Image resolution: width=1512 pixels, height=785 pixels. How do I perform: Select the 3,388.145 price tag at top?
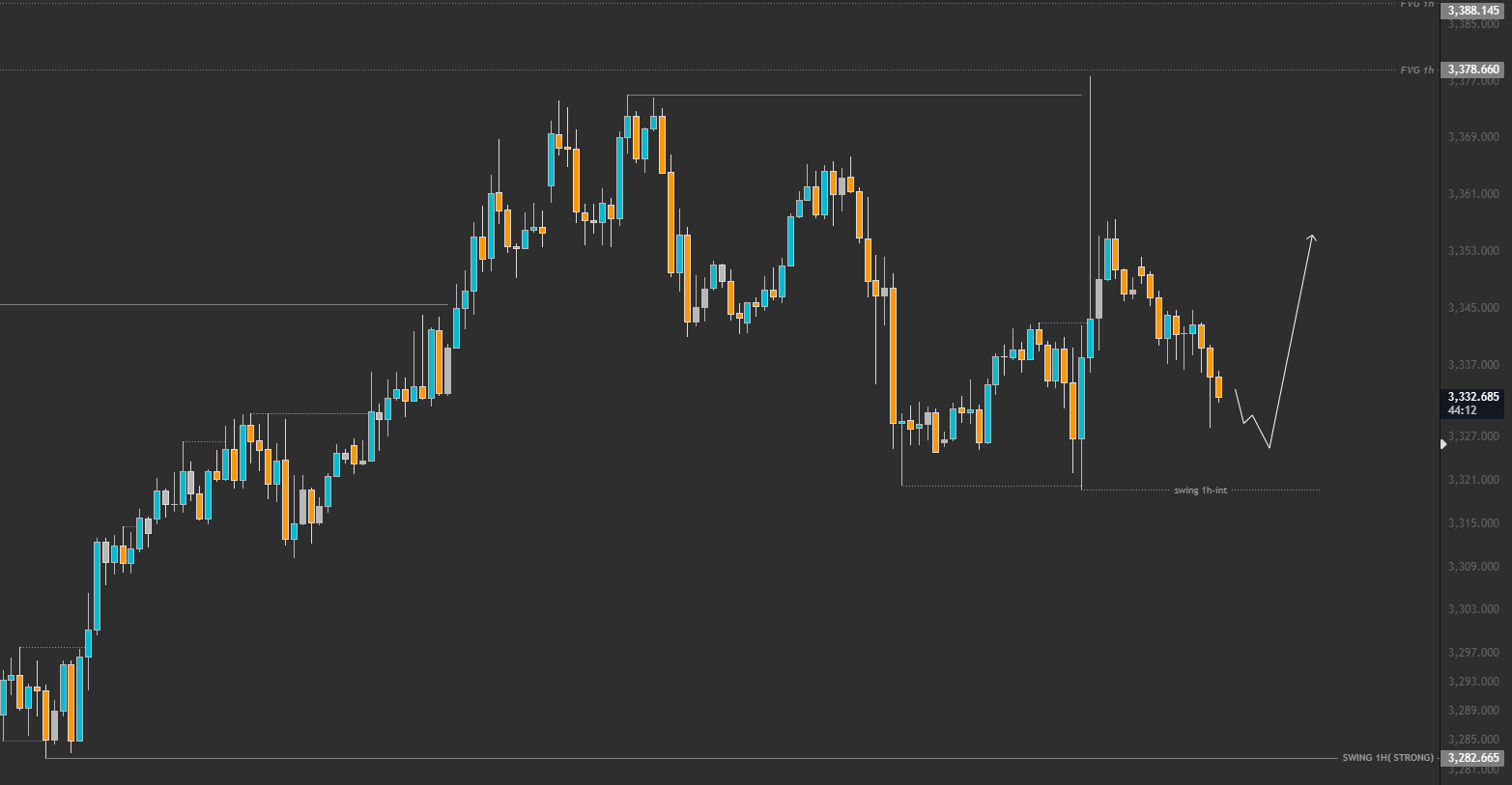1473,11
